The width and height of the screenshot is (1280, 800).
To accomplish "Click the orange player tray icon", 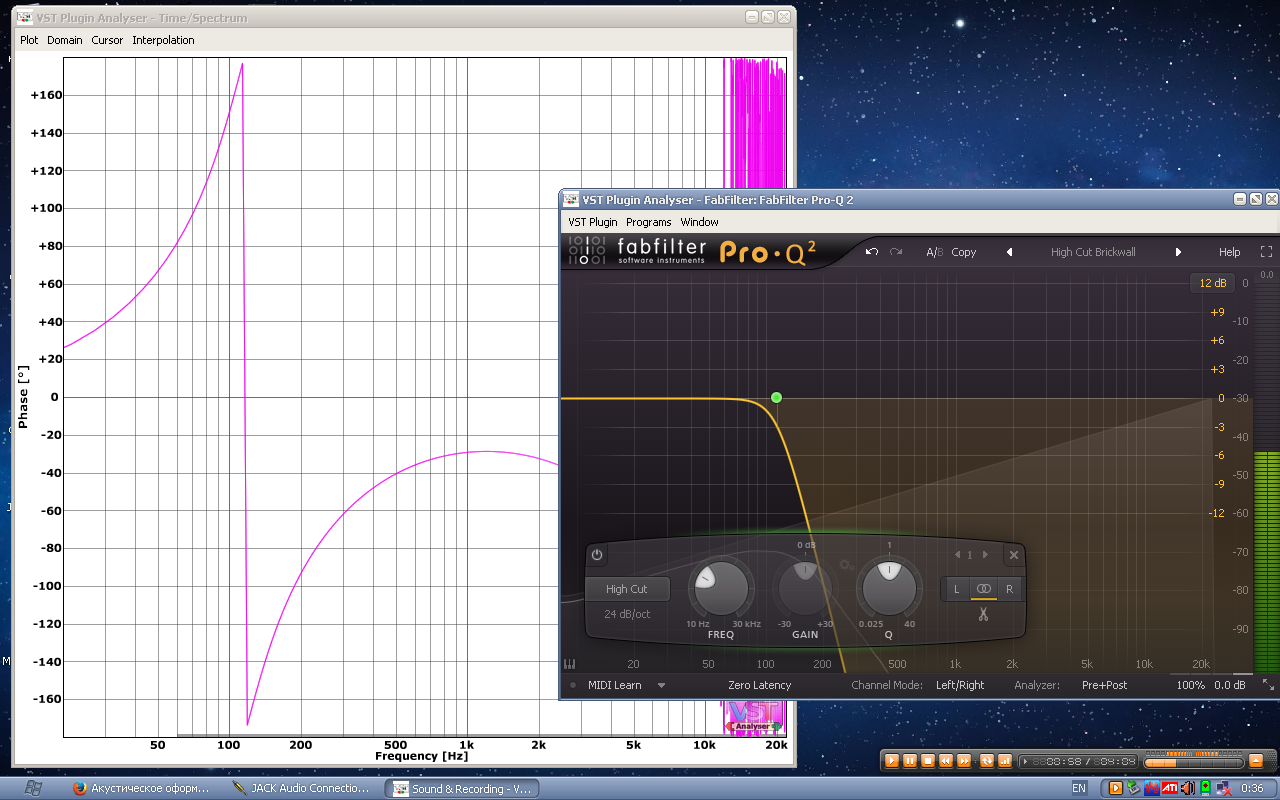I will [x=1116, y=788].
